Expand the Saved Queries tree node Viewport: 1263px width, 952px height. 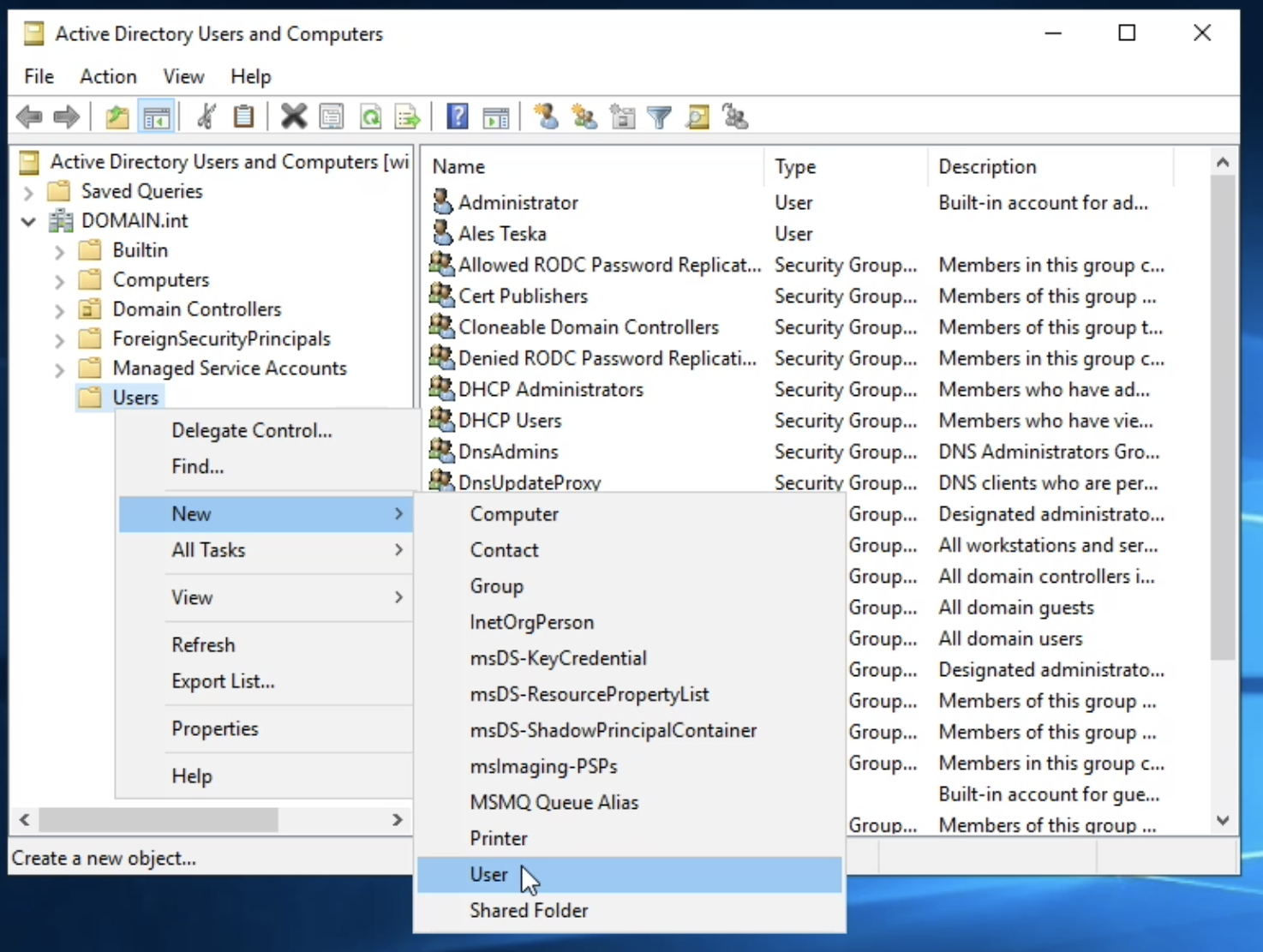(x=28, y=192)
